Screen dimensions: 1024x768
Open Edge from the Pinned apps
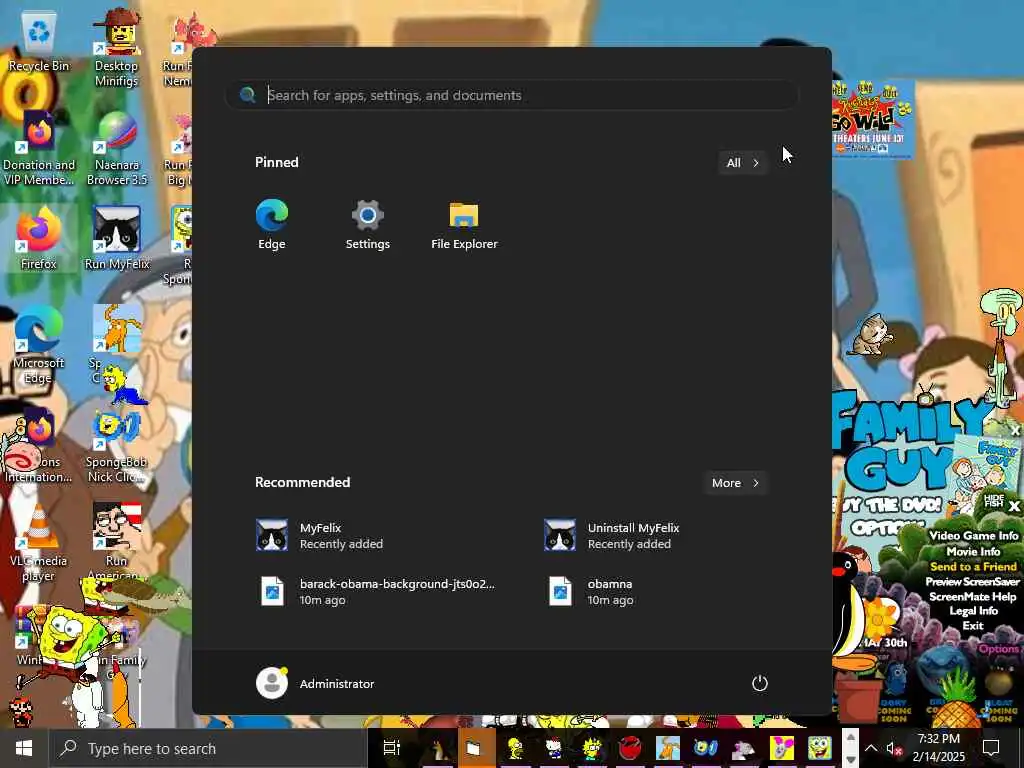(272, 225)
